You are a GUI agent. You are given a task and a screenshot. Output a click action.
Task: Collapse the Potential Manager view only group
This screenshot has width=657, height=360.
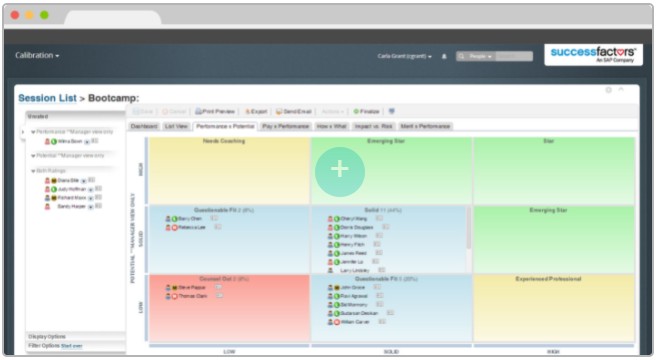33,156
